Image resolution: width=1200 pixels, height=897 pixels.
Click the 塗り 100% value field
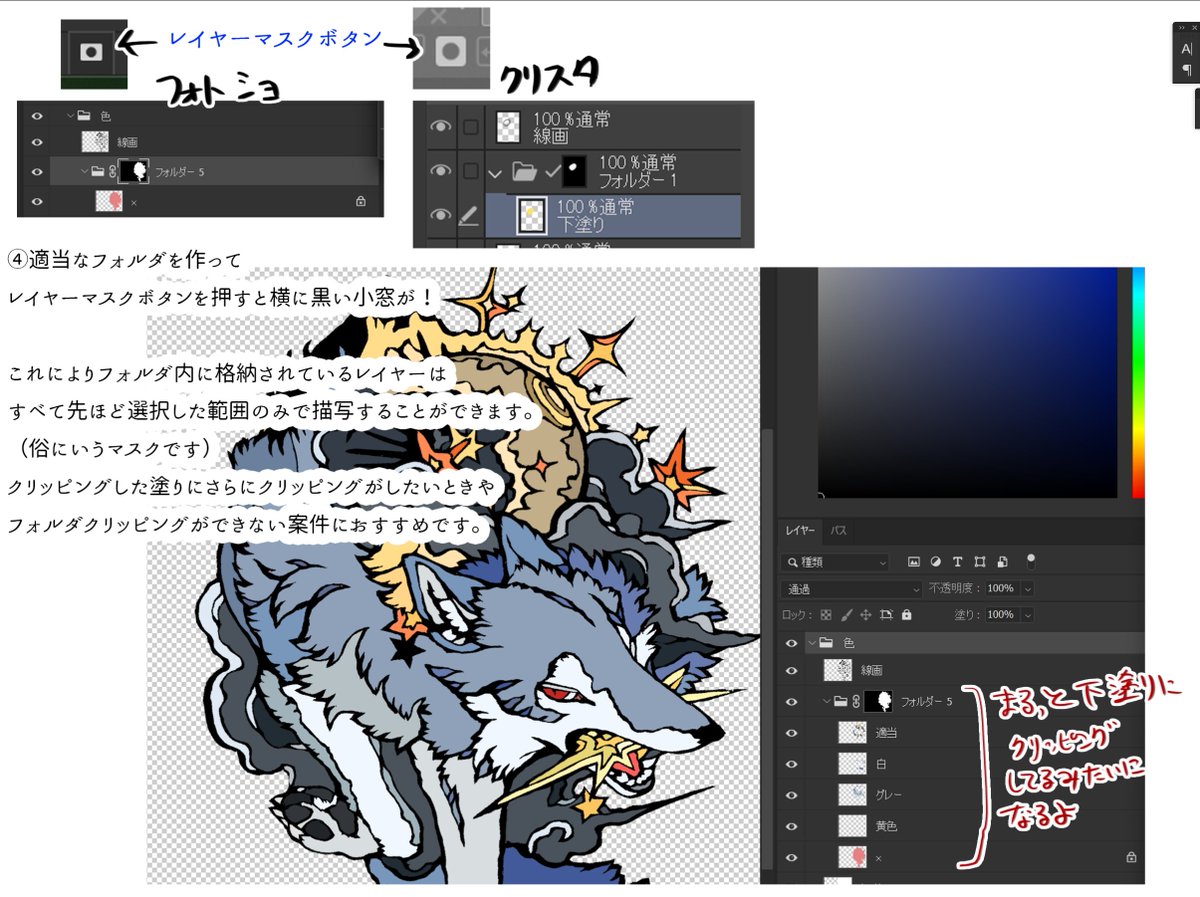(1001, 615)
